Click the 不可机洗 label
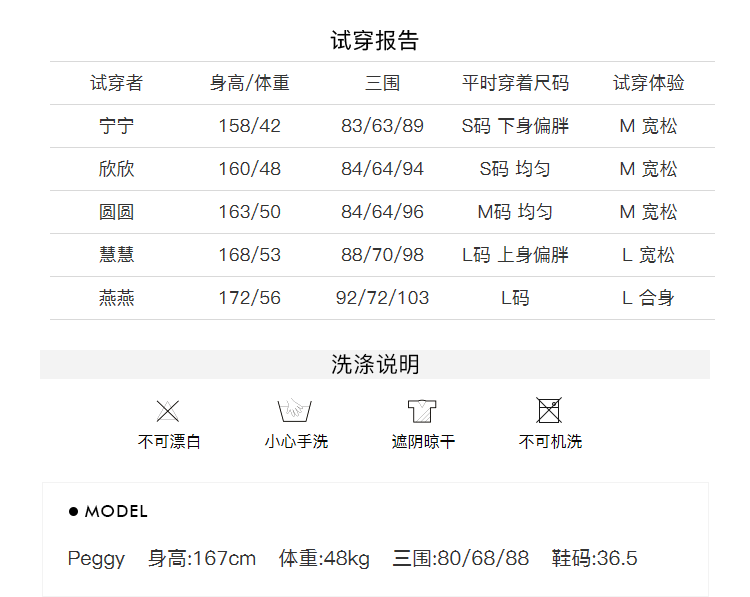Image resolution: width=750 pixels, height=597 pixels. click(x=551, y=442)
